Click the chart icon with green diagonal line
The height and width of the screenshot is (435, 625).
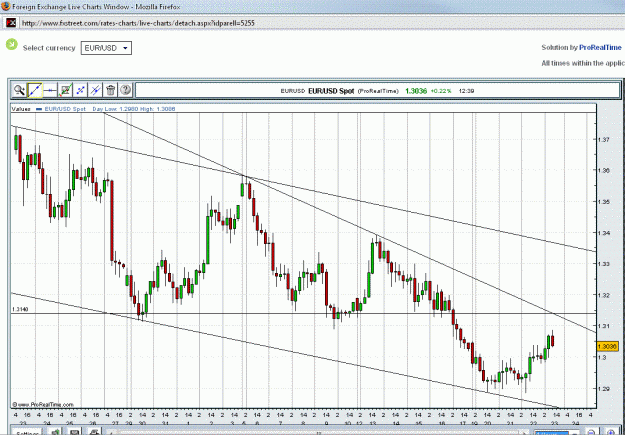[65, 90]
